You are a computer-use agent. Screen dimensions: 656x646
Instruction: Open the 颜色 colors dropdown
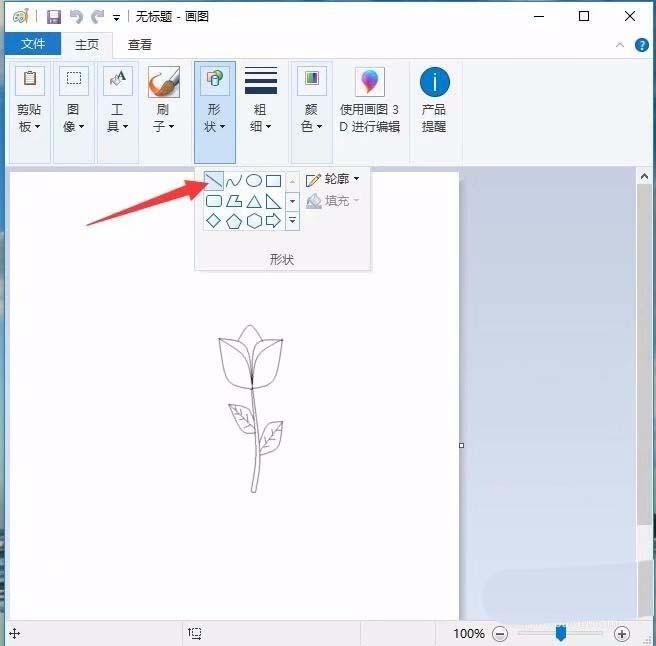(312, 112)
